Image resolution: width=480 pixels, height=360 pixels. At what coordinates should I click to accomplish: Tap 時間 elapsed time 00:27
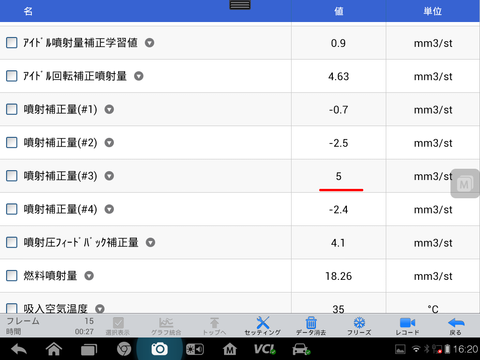[x=84, y=332]
